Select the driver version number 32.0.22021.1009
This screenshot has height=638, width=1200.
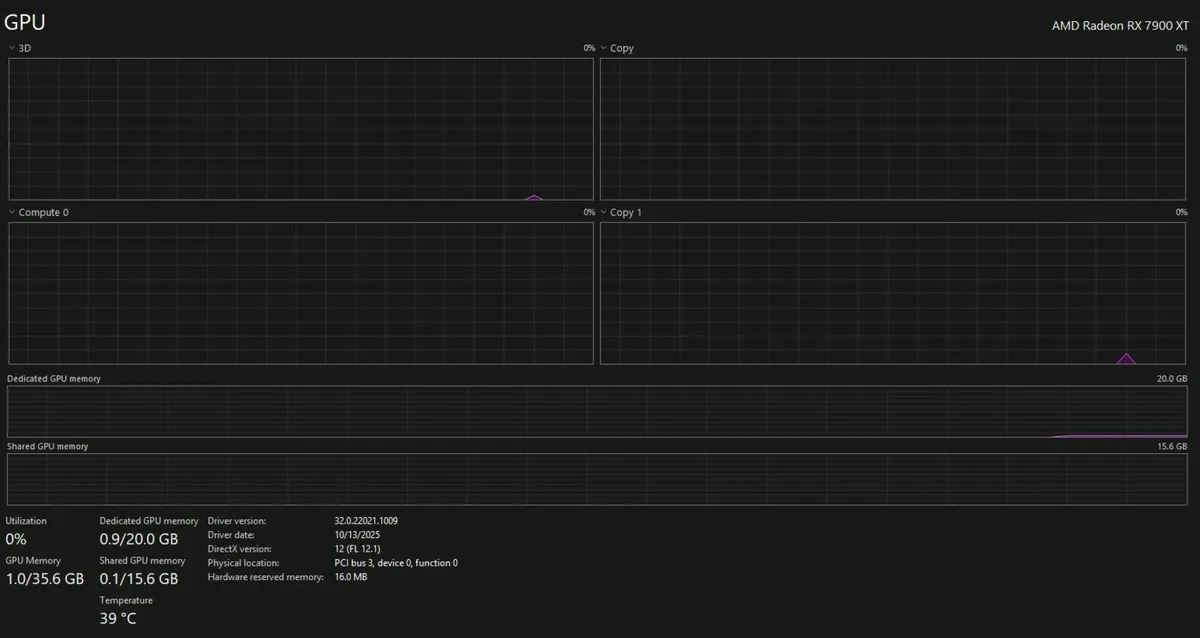(366, 521)
